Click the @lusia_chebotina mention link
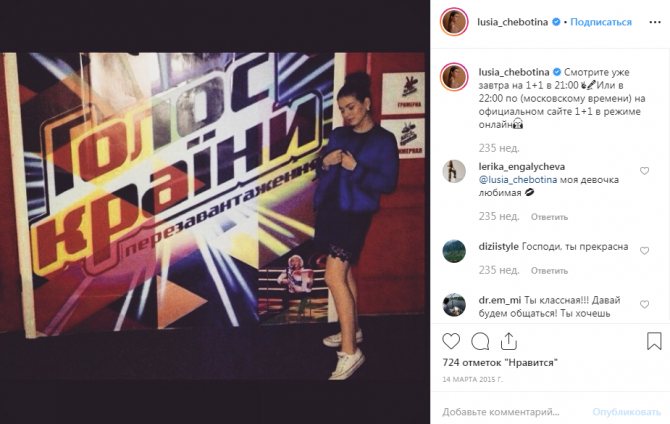Screen dimensions: 670x424 coord(517,180)
